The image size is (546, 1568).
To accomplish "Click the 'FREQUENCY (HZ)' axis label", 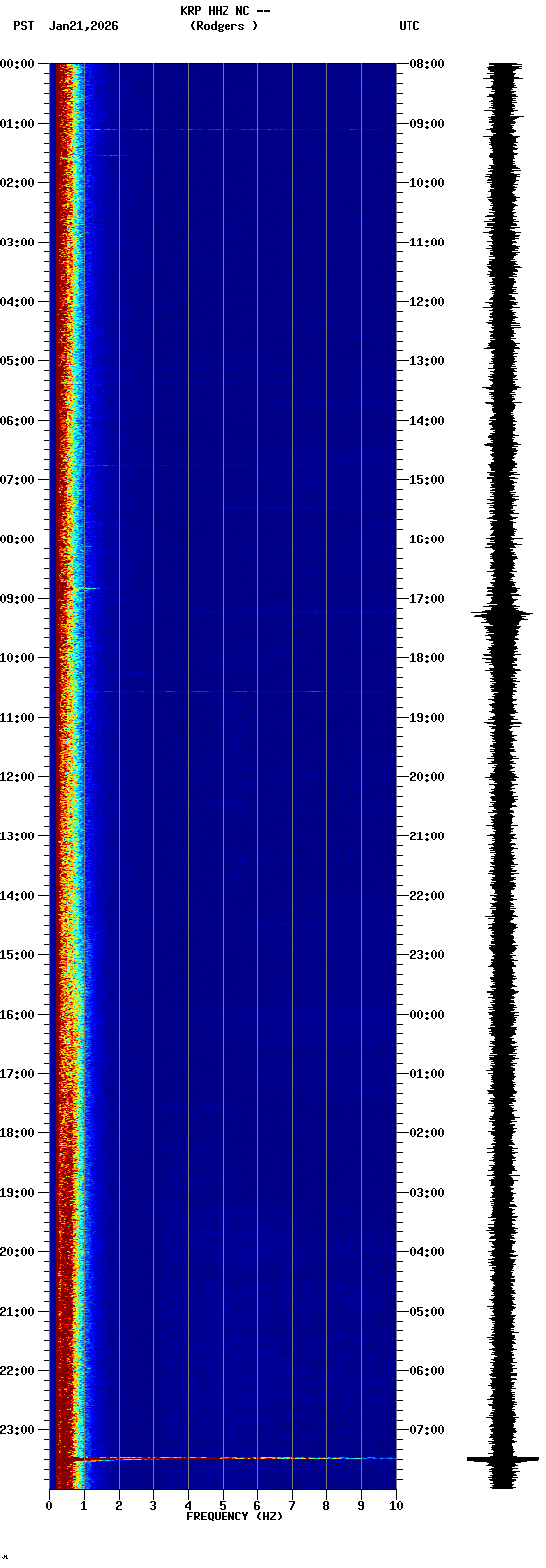I will click(234, 1517).
